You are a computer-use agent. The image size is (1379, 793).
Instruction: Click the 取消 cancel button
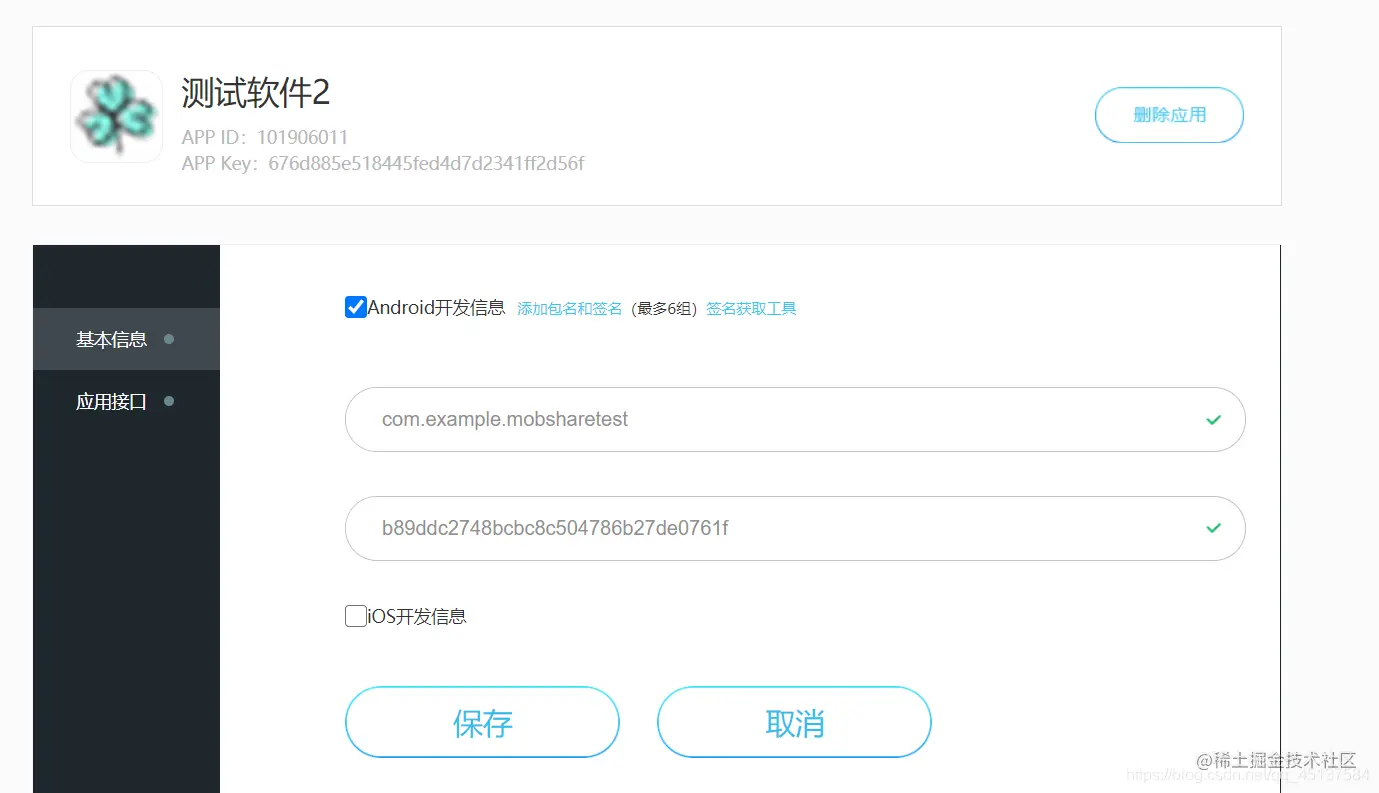coord(794,722)
